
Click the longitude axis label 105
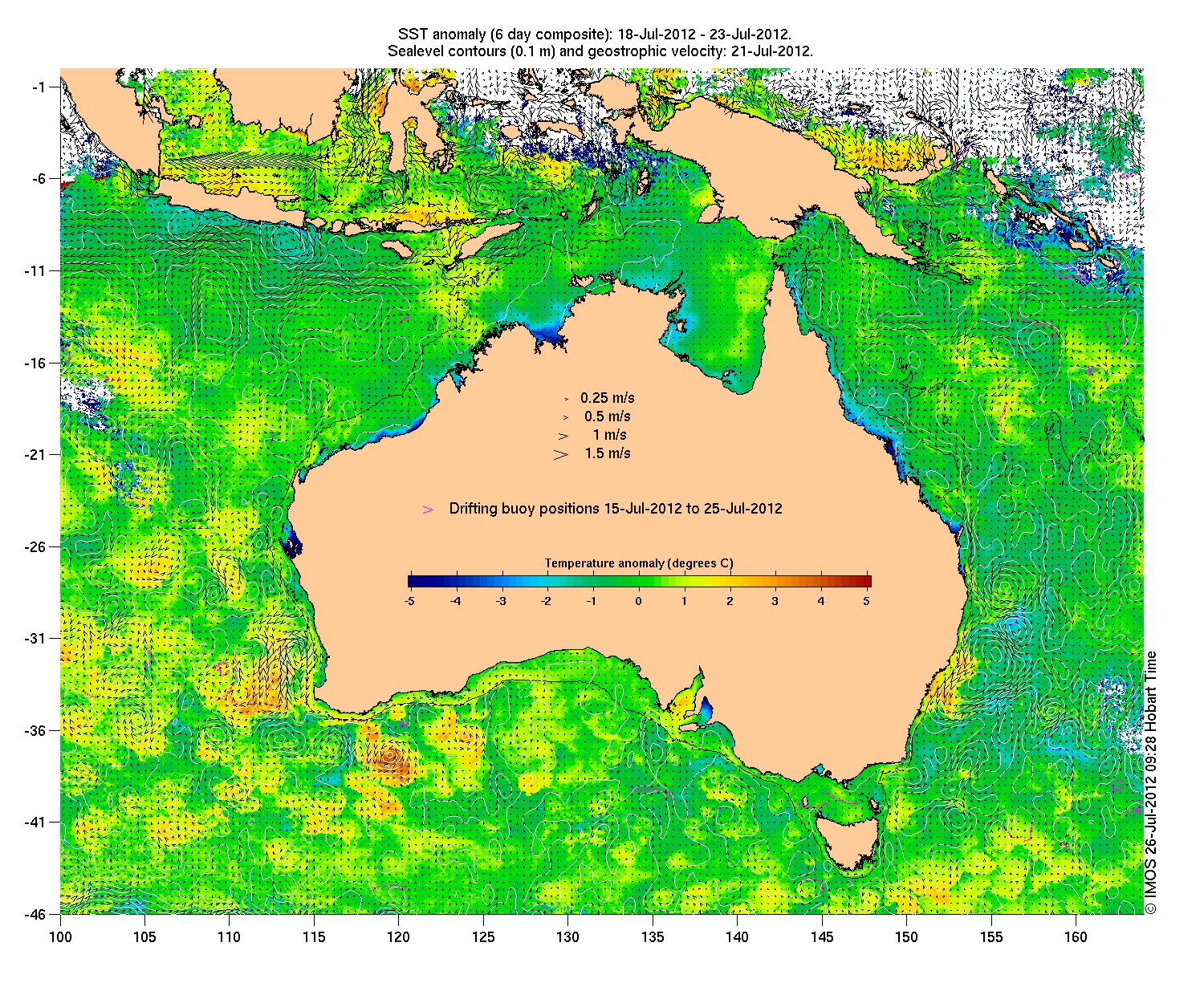coord(144,937)
